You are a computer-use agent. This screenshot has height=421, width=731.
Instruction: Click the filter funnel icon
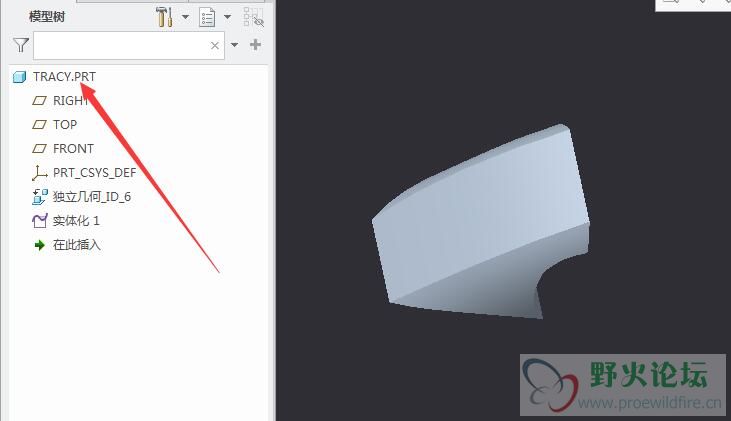tap(21, 45)
